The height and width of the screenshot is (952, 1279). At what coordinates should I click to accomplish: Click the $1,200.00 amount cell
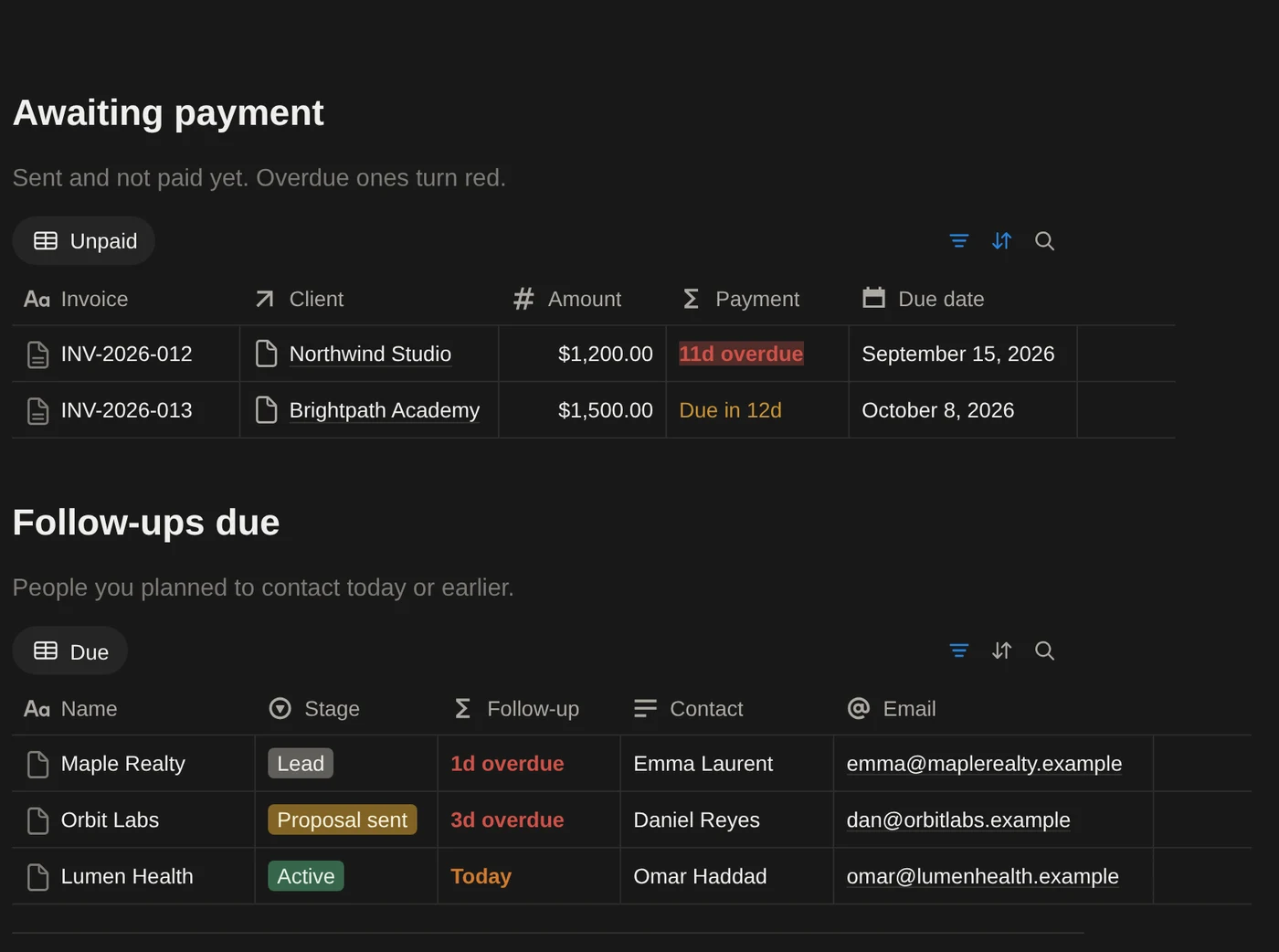click(x=582, y=354)
